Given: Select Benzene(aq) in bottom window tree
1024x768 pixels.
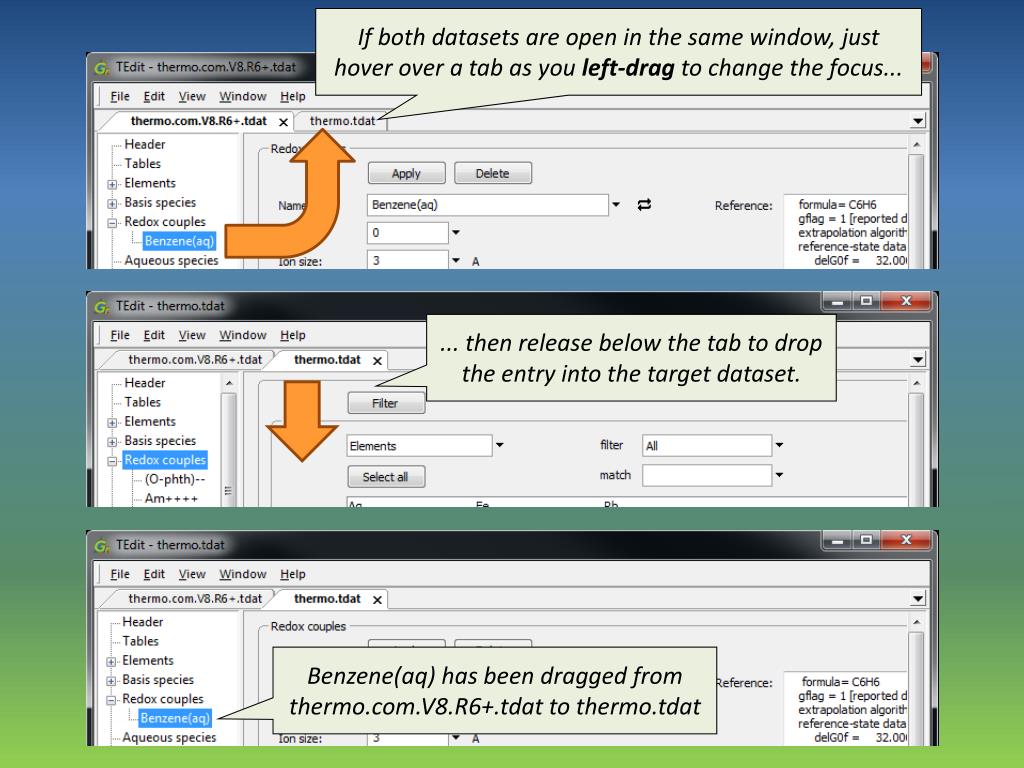Looking at the screenshot, I should click(x=175, y=718).
